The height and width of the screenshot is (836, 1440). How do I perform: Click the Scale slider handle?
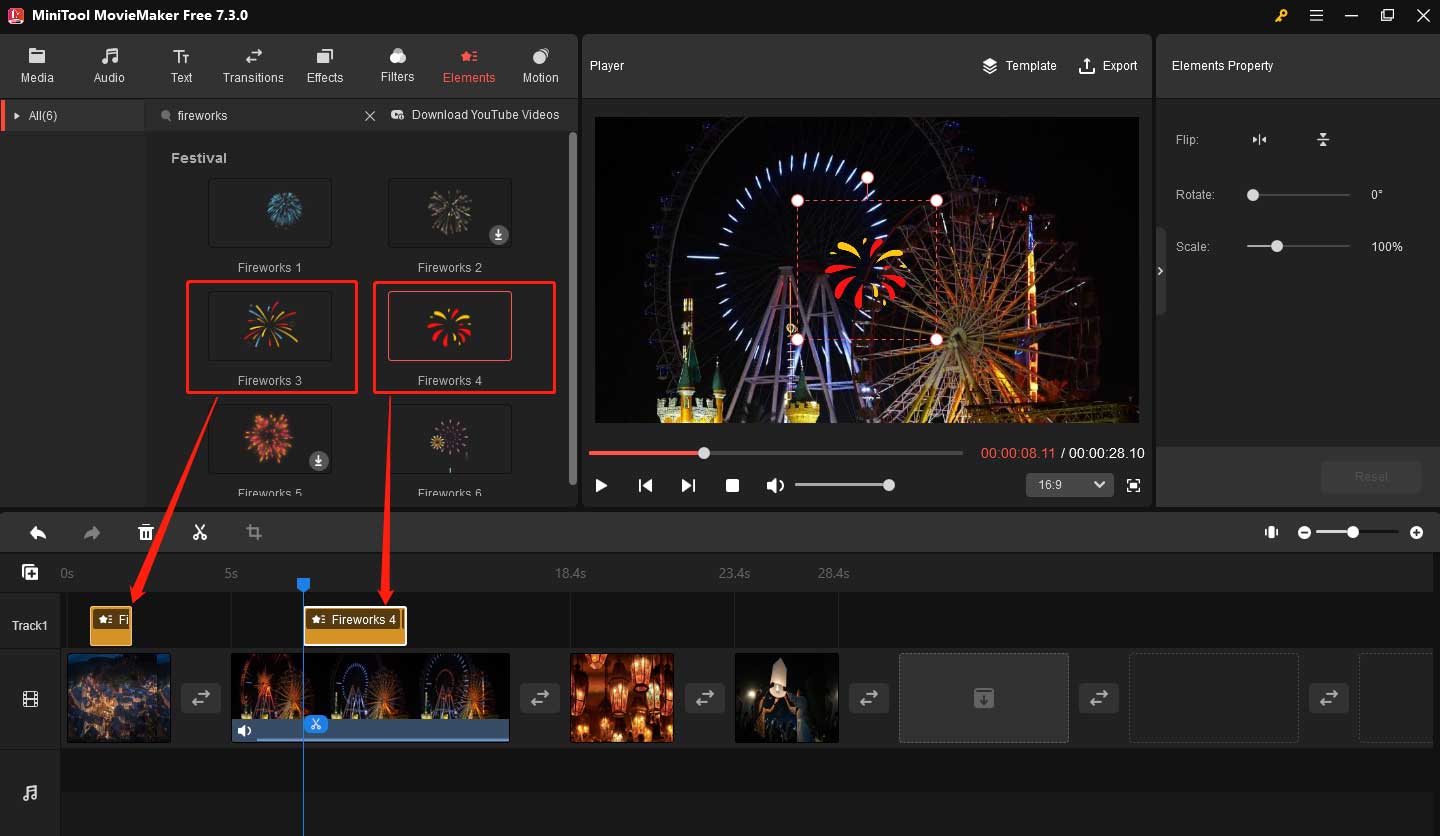pyautogui.click(x=1277, y=246)
